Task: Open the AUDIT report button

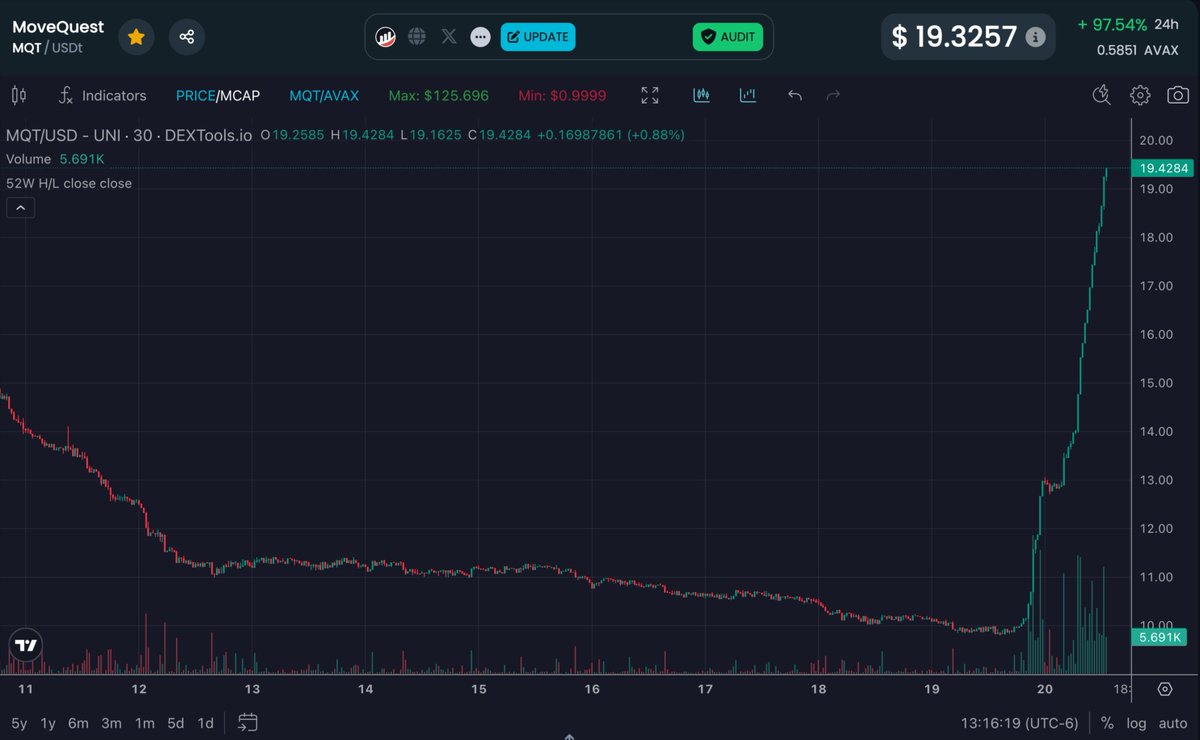Action: point(728,37)
